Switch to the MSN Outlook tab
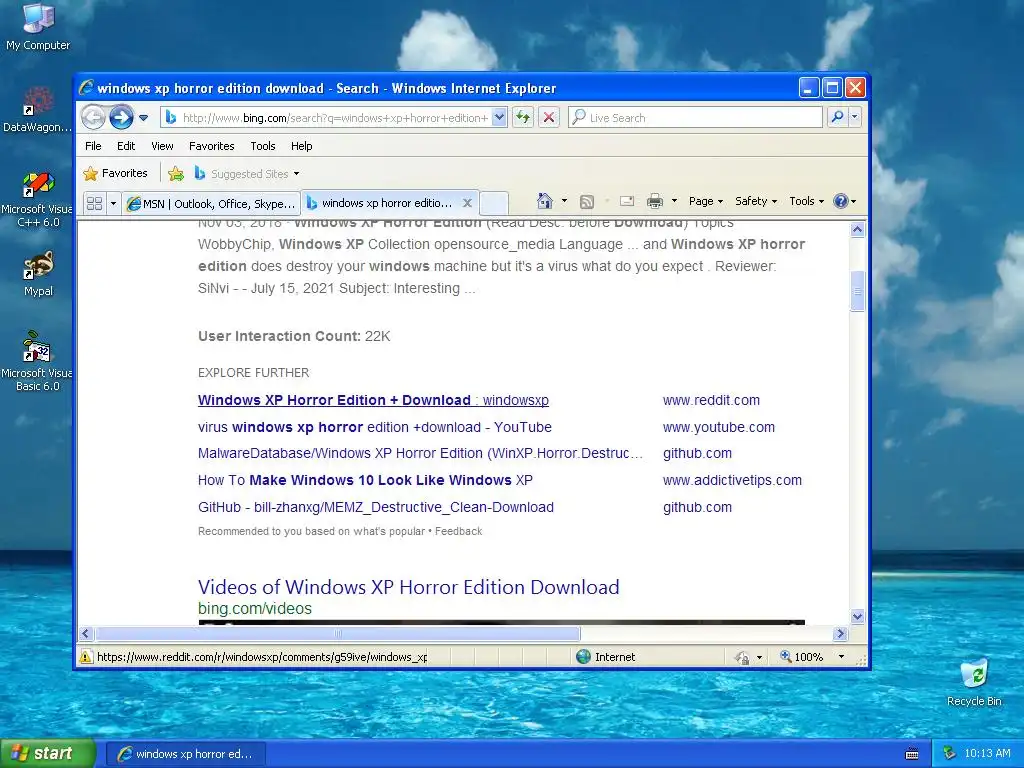This screenshot has width=1024, height=768. click(x=211, y=204)
